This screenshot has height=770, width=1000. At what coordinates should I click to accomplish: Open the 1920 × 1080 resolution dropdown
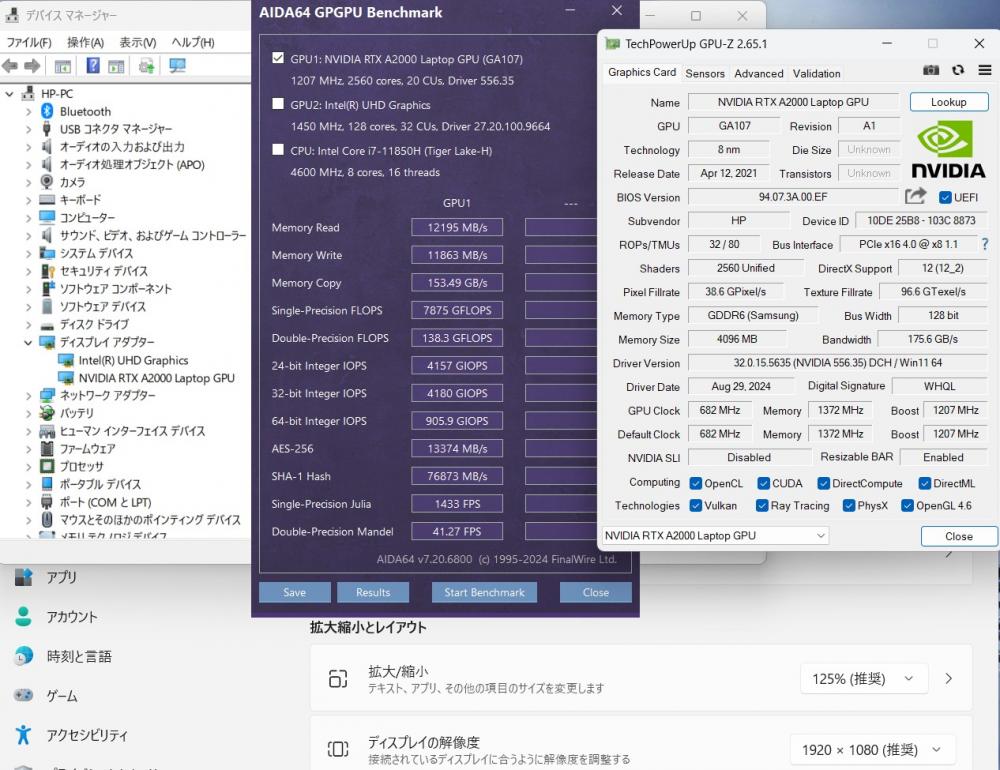872,750
